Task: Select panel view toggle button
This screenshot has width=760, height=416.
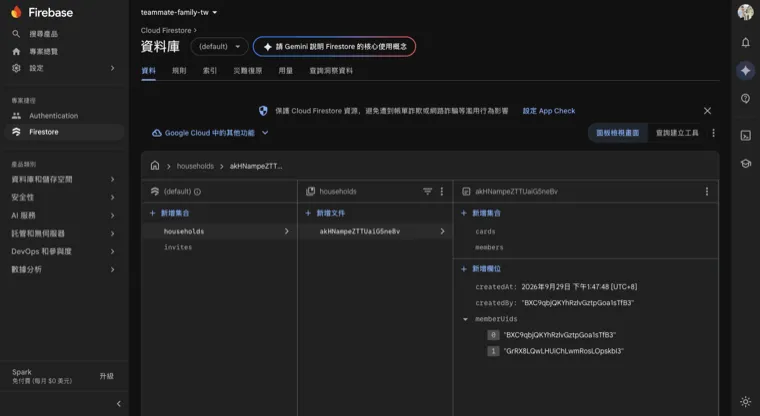Action: click(618, 133)
